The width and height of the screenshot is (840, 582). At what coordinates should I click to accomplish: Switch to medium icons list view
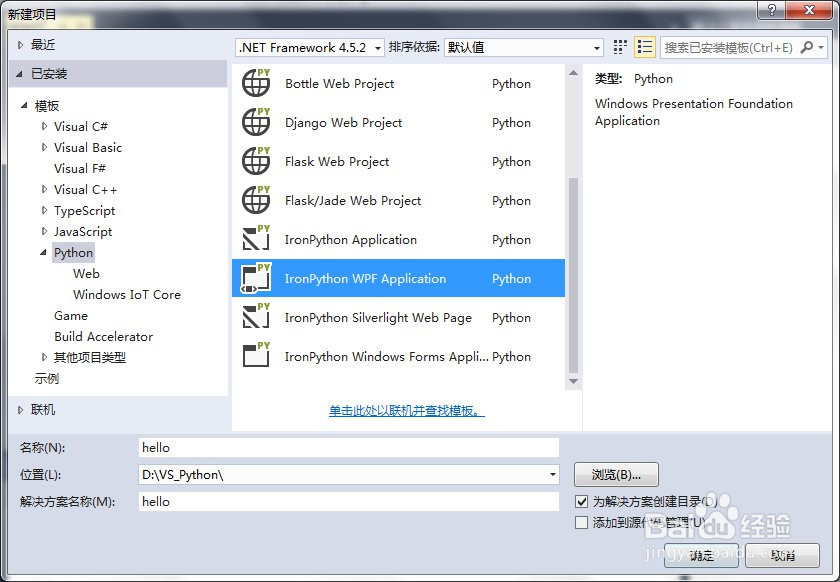coord(644,47)
